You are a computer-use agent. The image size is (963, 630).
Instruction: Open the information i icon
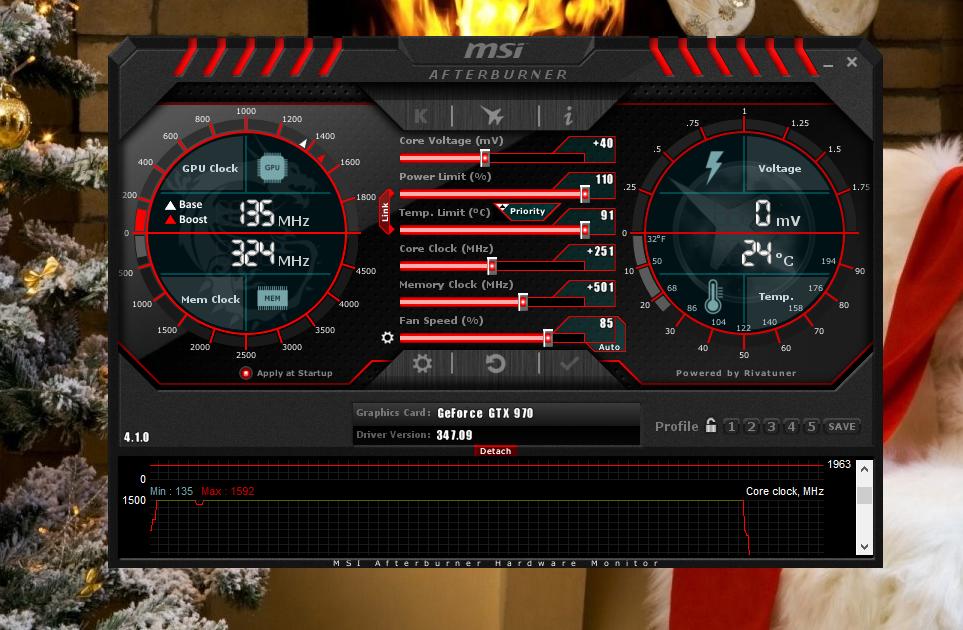coord(568,115)
